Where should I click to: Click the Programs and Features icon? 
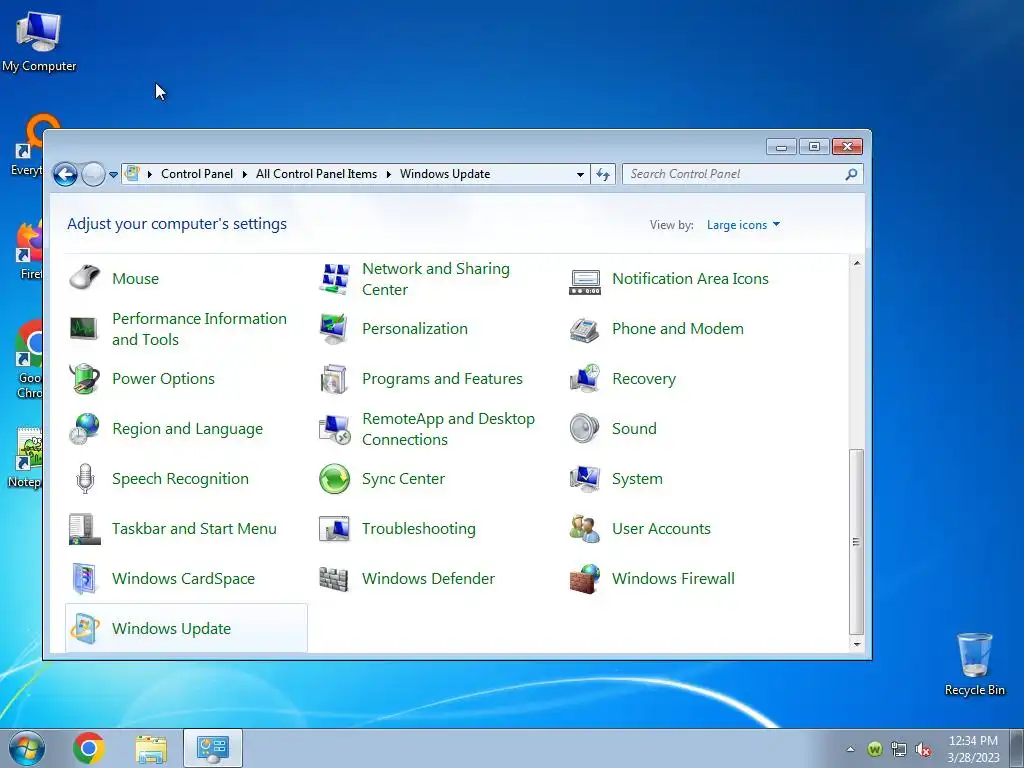point(334,379)
